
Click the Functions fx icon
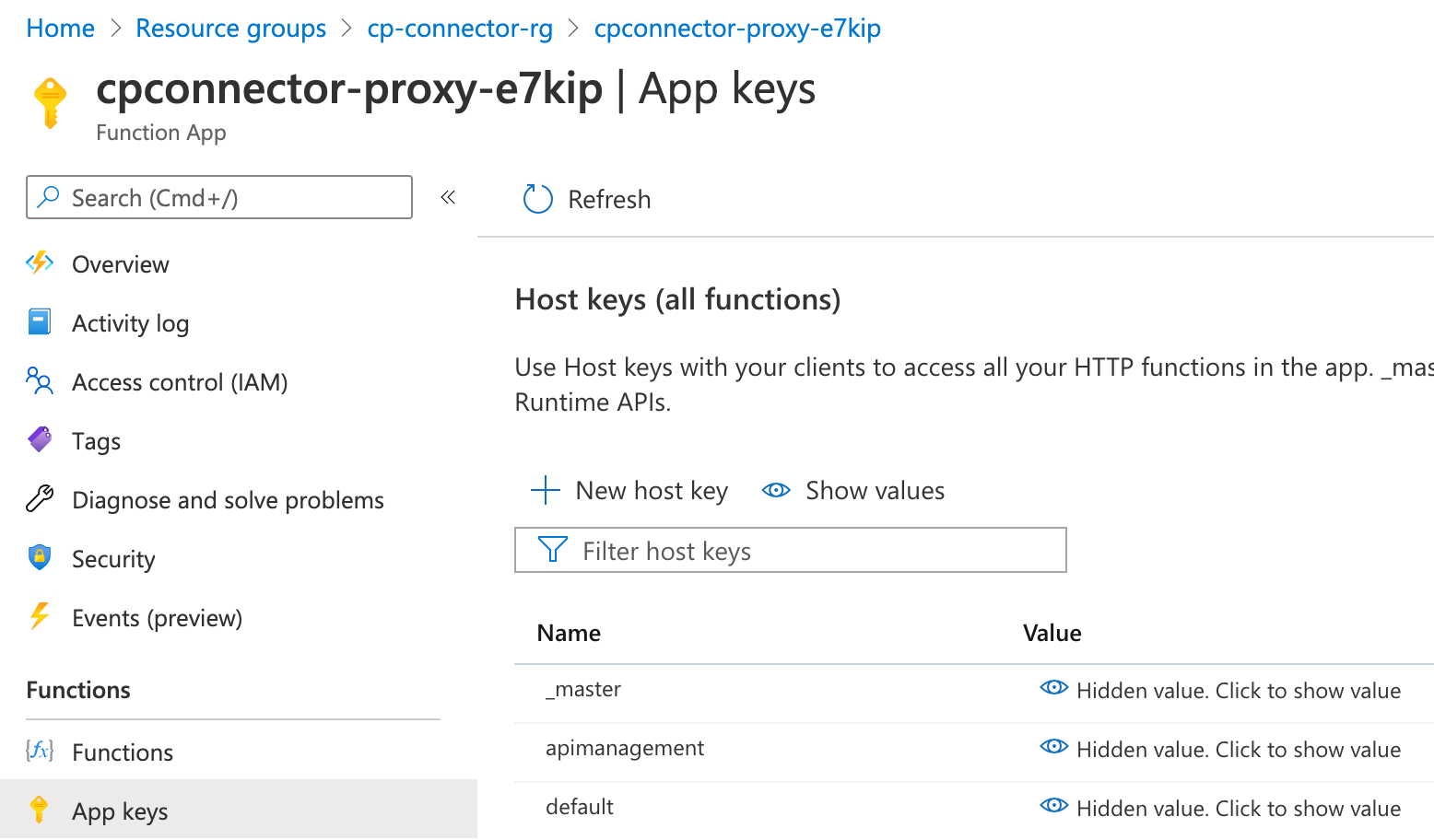point(40,751)
